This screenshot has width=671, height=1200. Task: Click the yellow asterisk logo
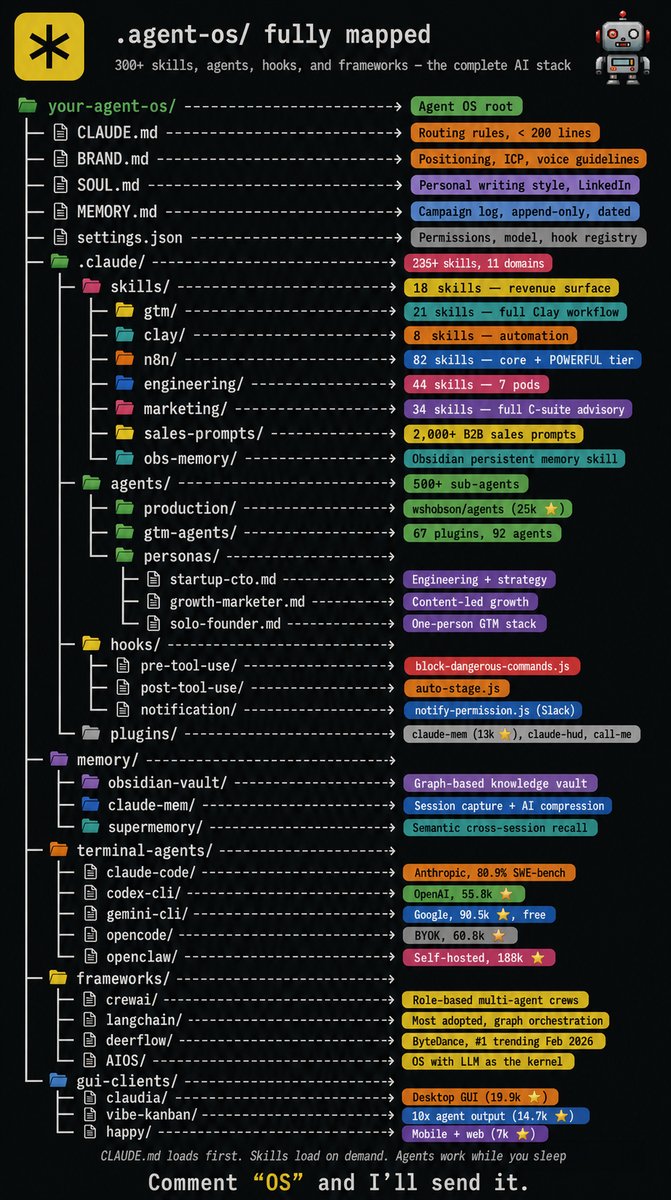(48, 46)
